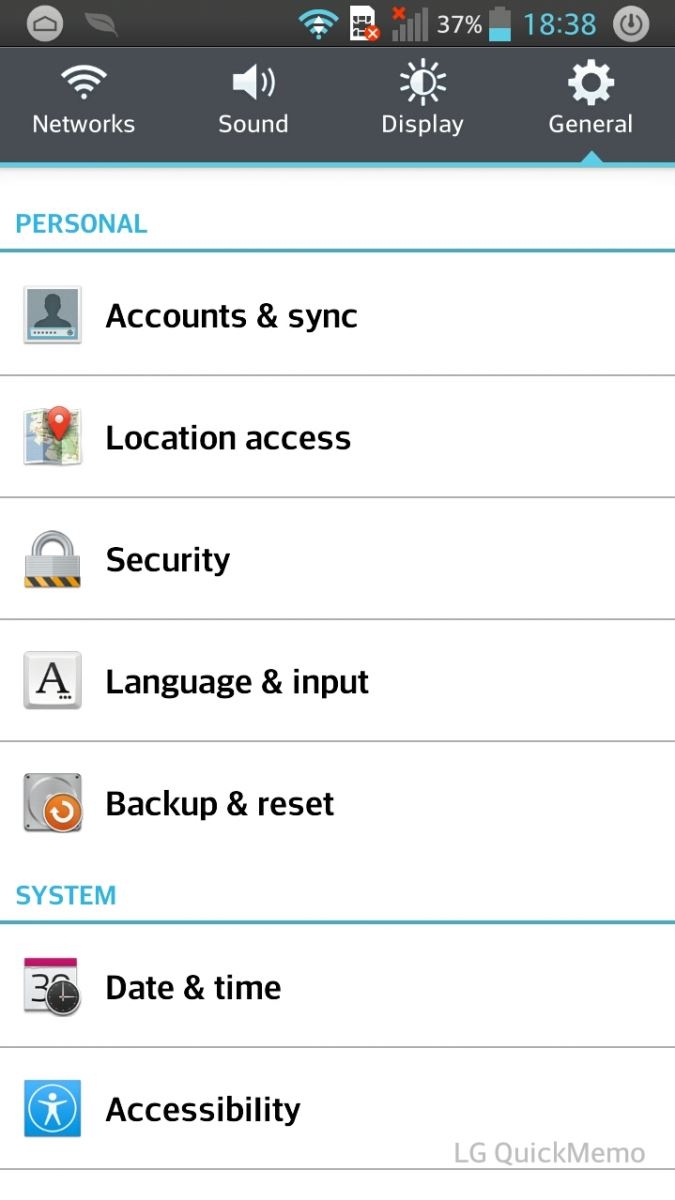Tap the leaf icon in status bar
This screenshot has width=675, height=1200.
[x=101, y=24]
